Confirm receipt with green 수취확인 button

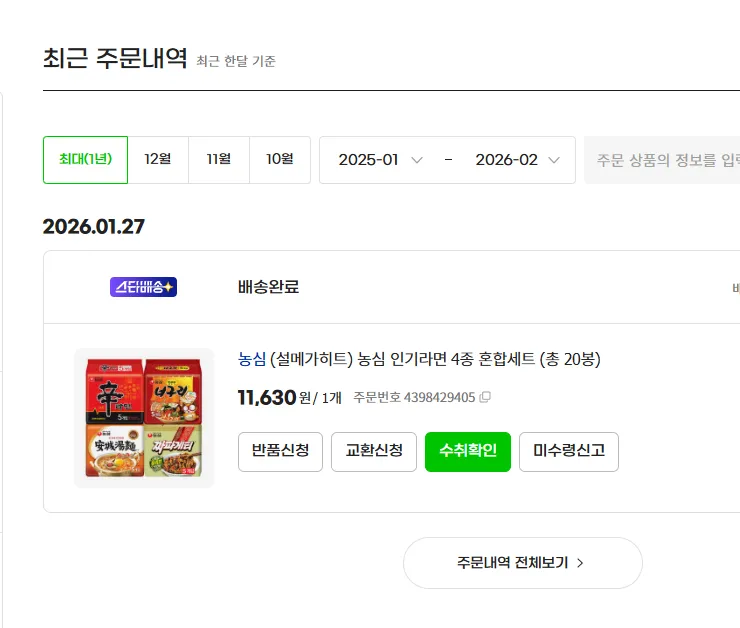pos(468,451)
